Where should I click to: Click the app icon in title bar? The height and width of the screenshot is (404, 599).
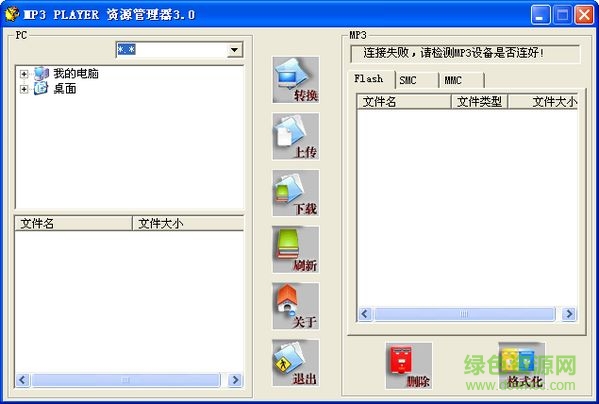(12, 14)
